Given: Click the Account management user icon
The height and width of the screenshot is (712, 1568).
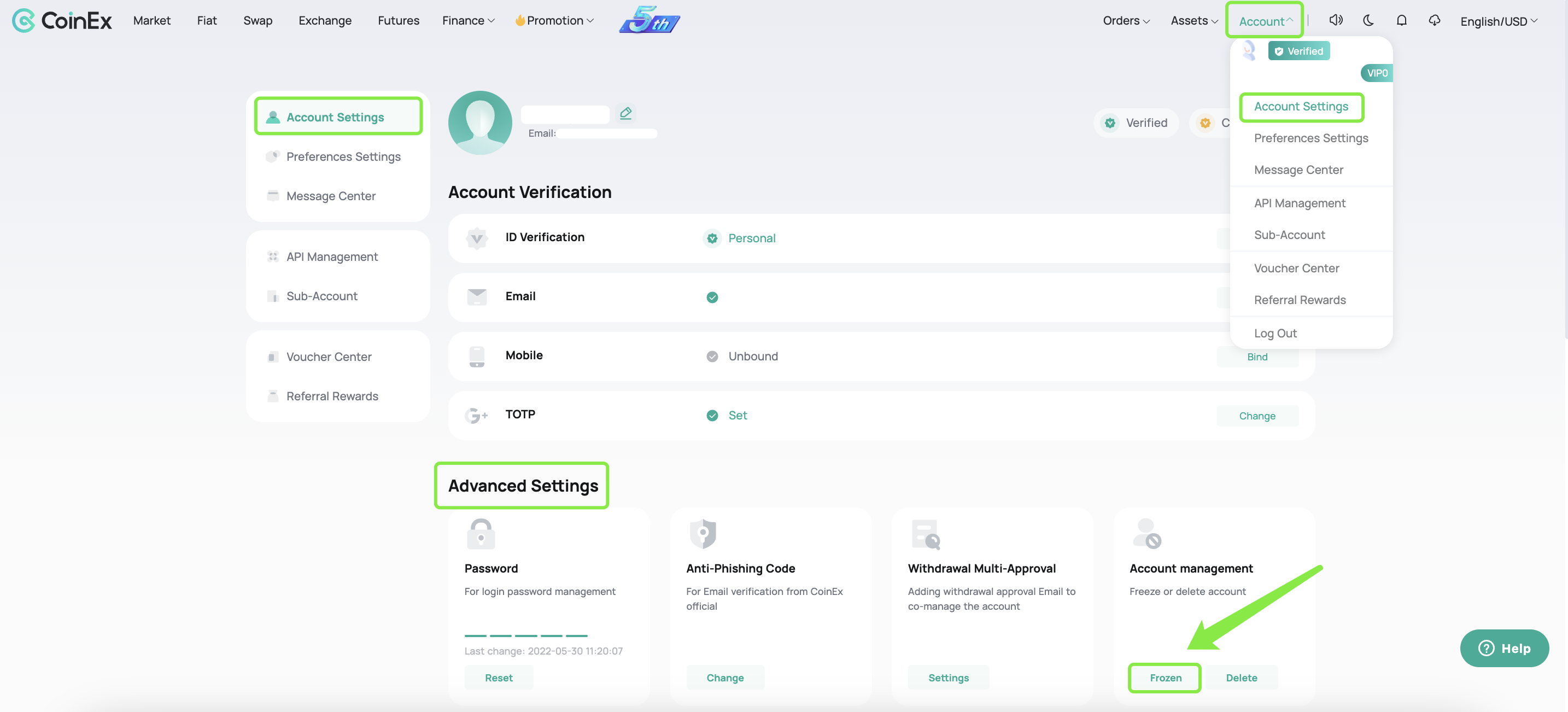Looking at the screenshot, I should point(1147,534).
